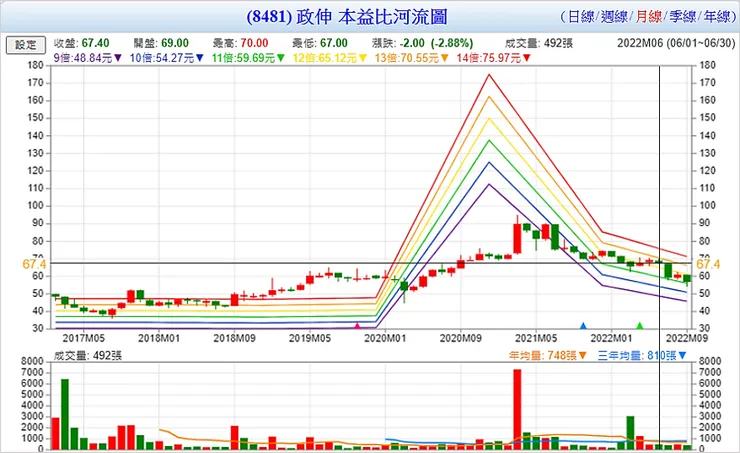This screenshot has width=740, height=453.
Task: Toggle the yellow 12倍 line arrow
Action: [x=363, y=58]
